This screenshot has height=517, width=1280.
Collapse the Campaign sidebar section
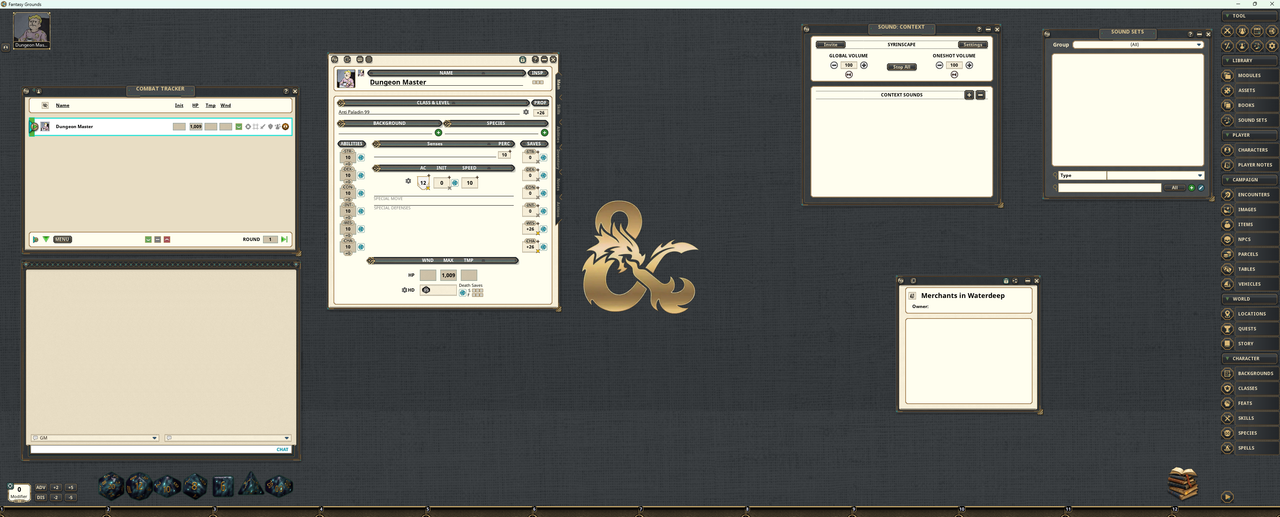tap(1250, 180)
